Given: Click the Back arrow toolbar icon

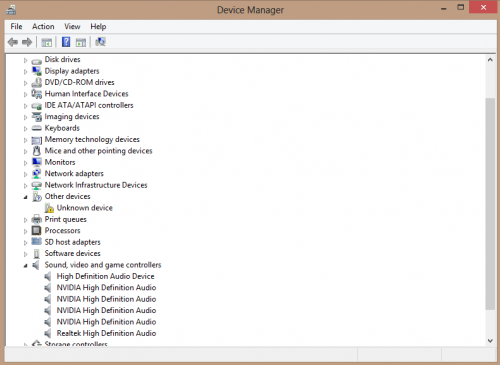Looking at the screenshot, I should 13,42.
